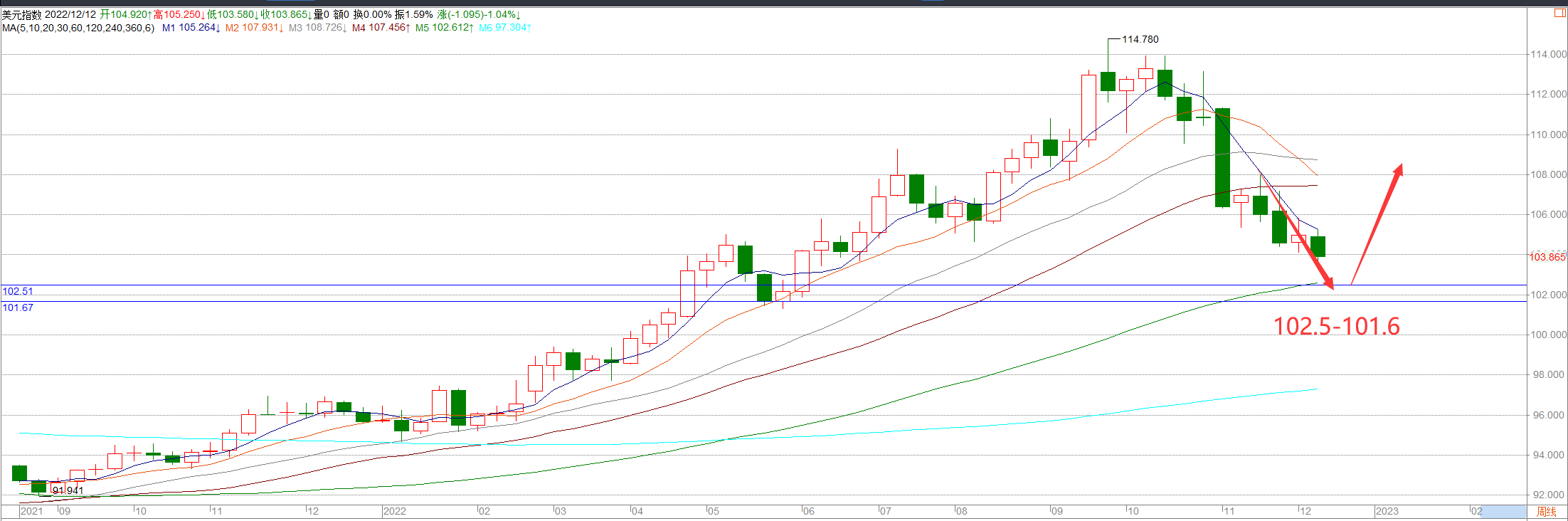The width and height of the screenshot is (1568, 521).
Task: Click 108.000 on the price axis
Action: (x=1548, y=174)
